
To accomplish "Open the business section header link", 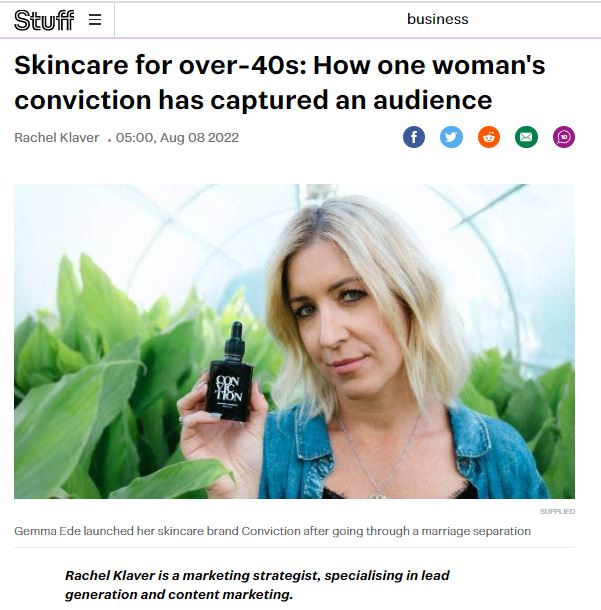I will (438, 19).
